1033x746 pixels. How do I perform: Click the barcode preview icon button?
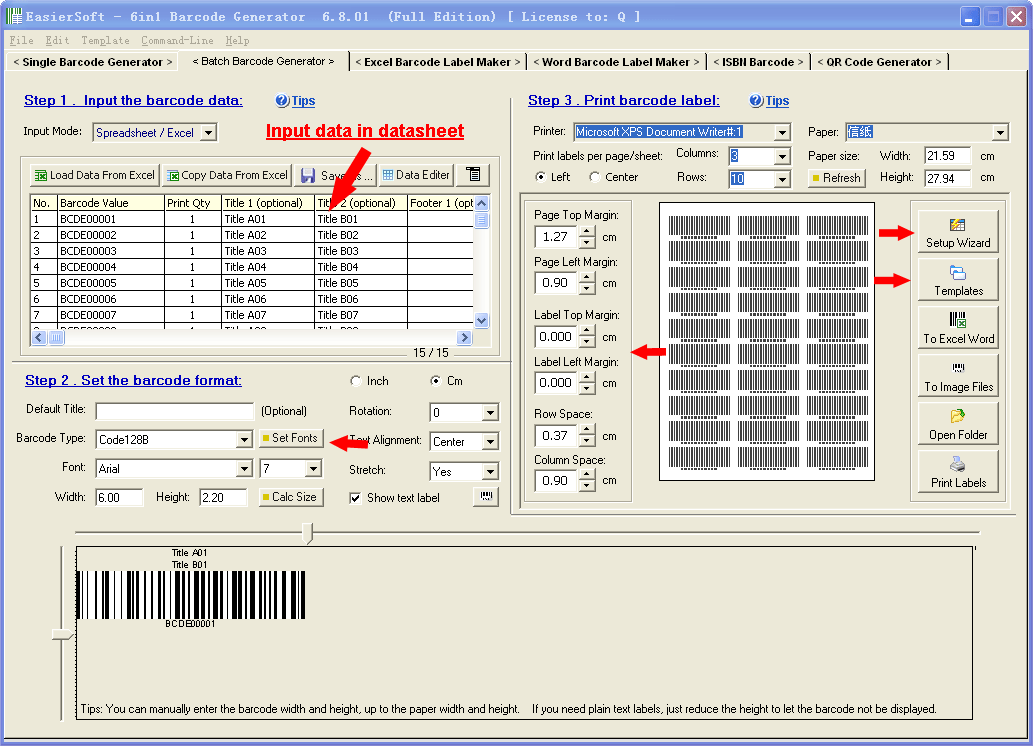pos(486,496)
